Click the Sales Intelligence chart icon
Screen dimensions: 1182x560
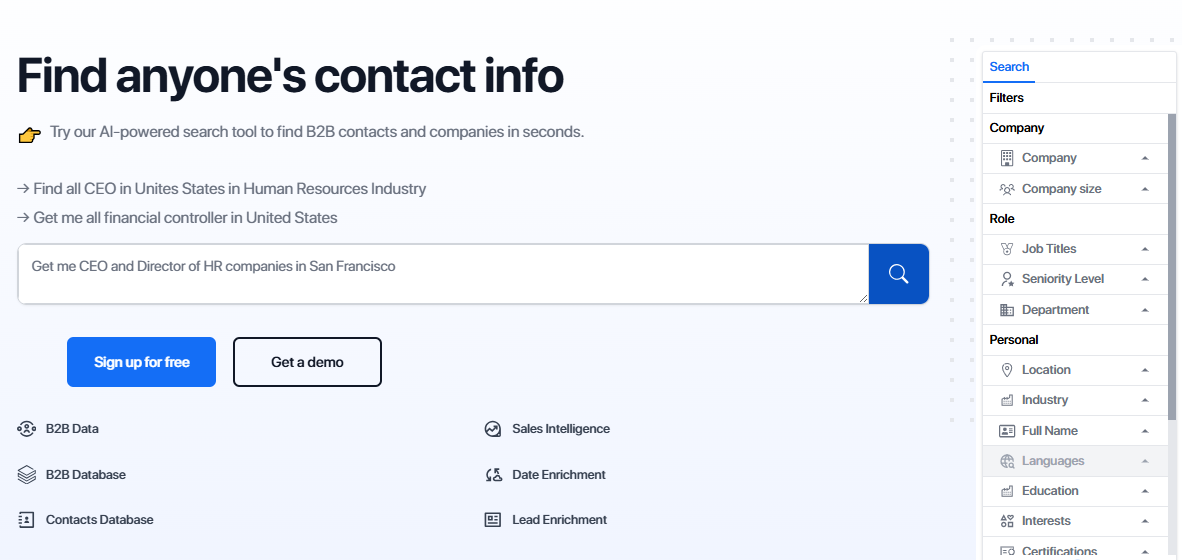point(493,429)
